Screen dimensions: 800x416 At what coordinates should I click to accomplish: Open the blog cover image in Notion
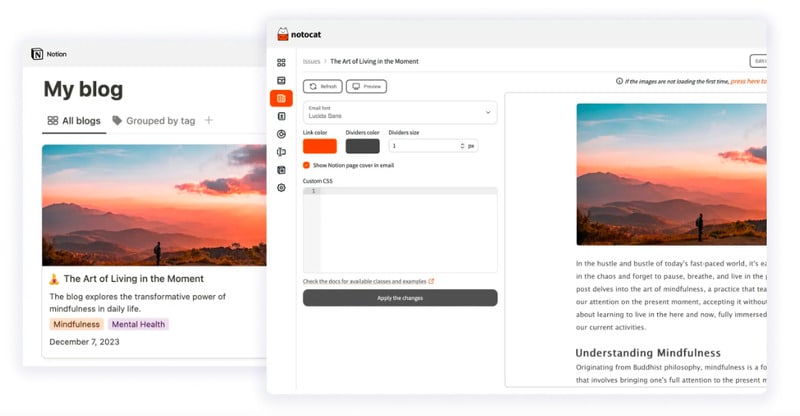tap(154, 205)
